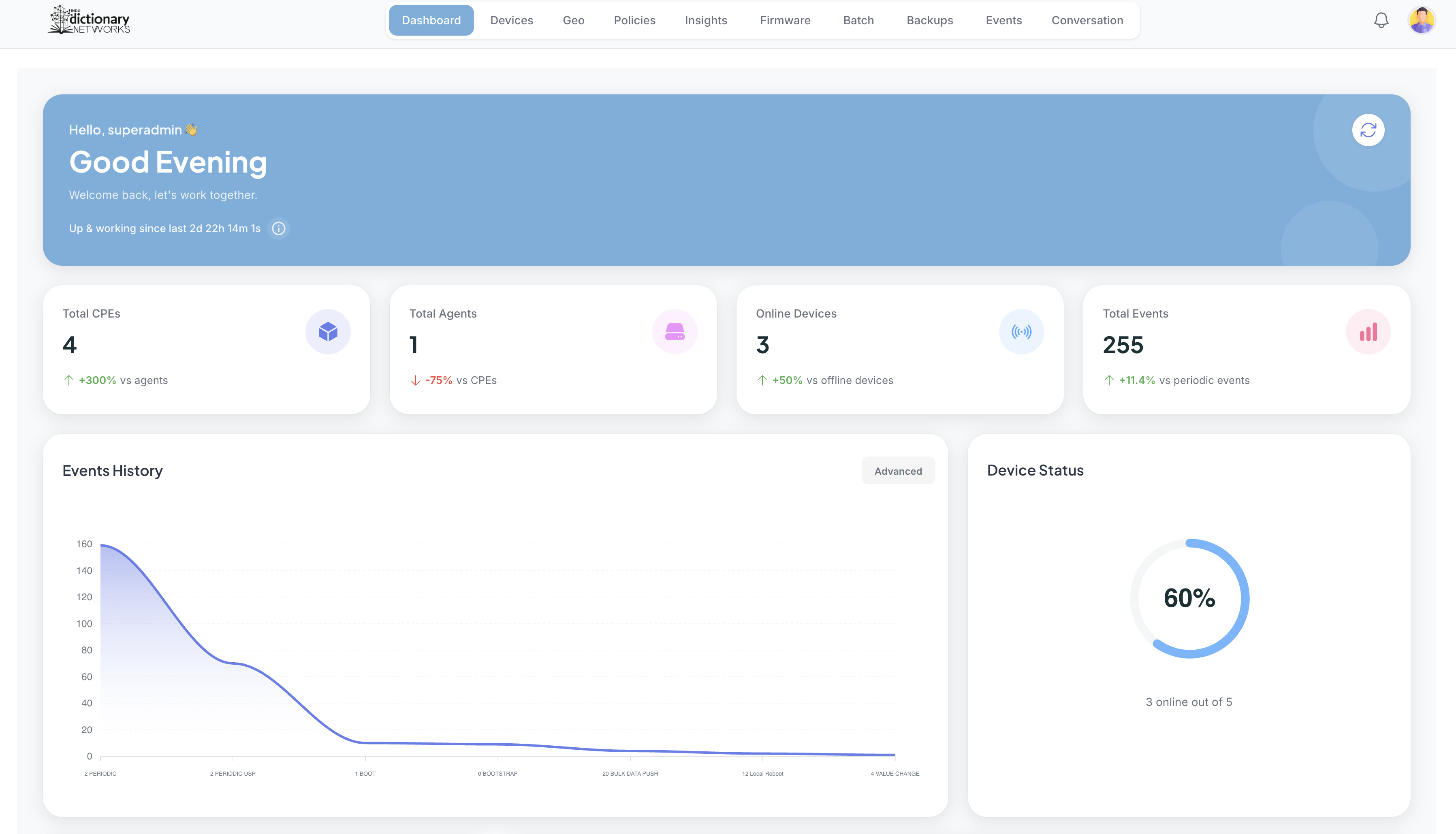Click the notification bell icon
Screen dimensions: 1456x834
click(x=1381, y=21)
